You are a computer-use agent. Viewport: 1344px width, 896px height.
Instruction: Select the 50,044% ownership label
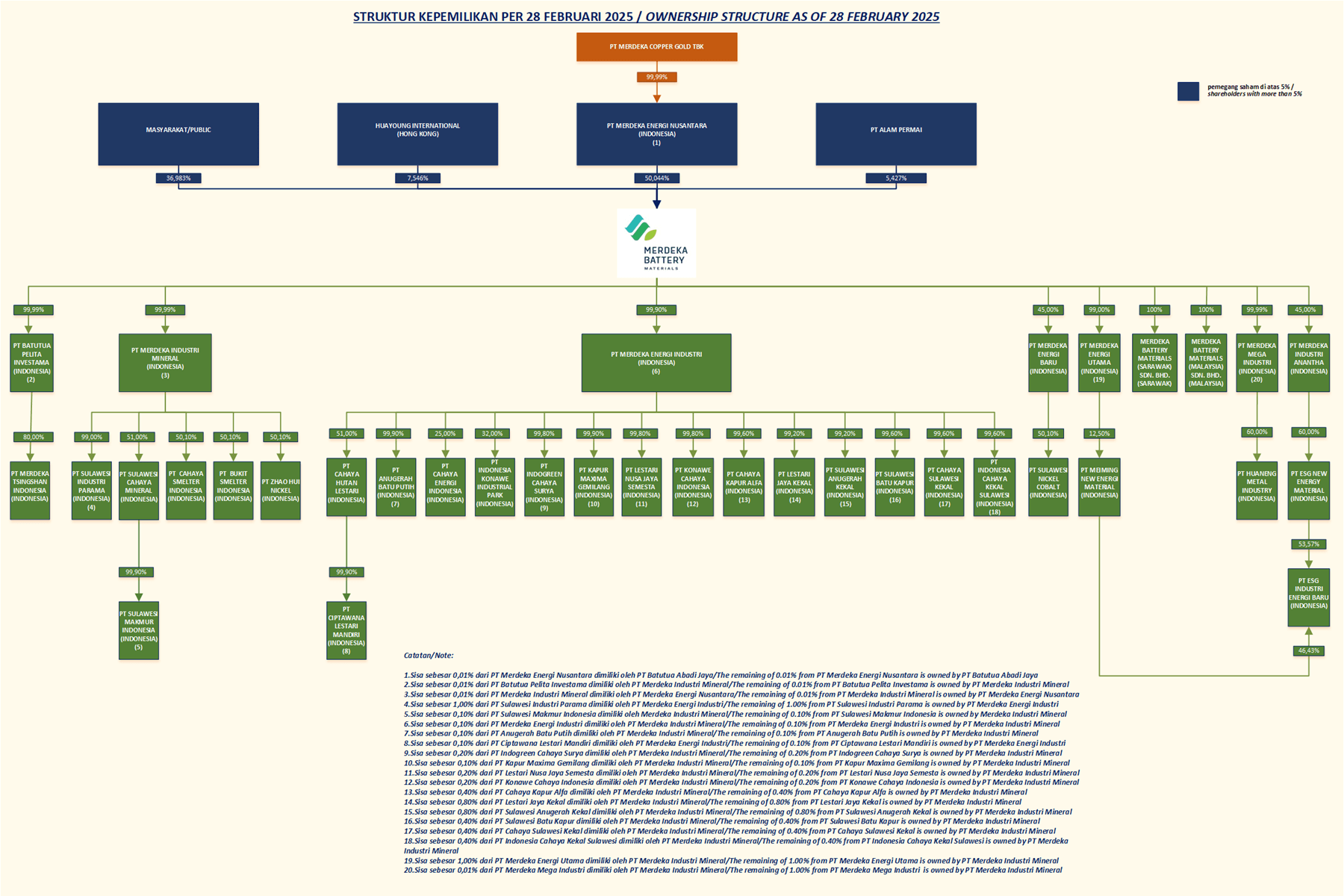657,178
